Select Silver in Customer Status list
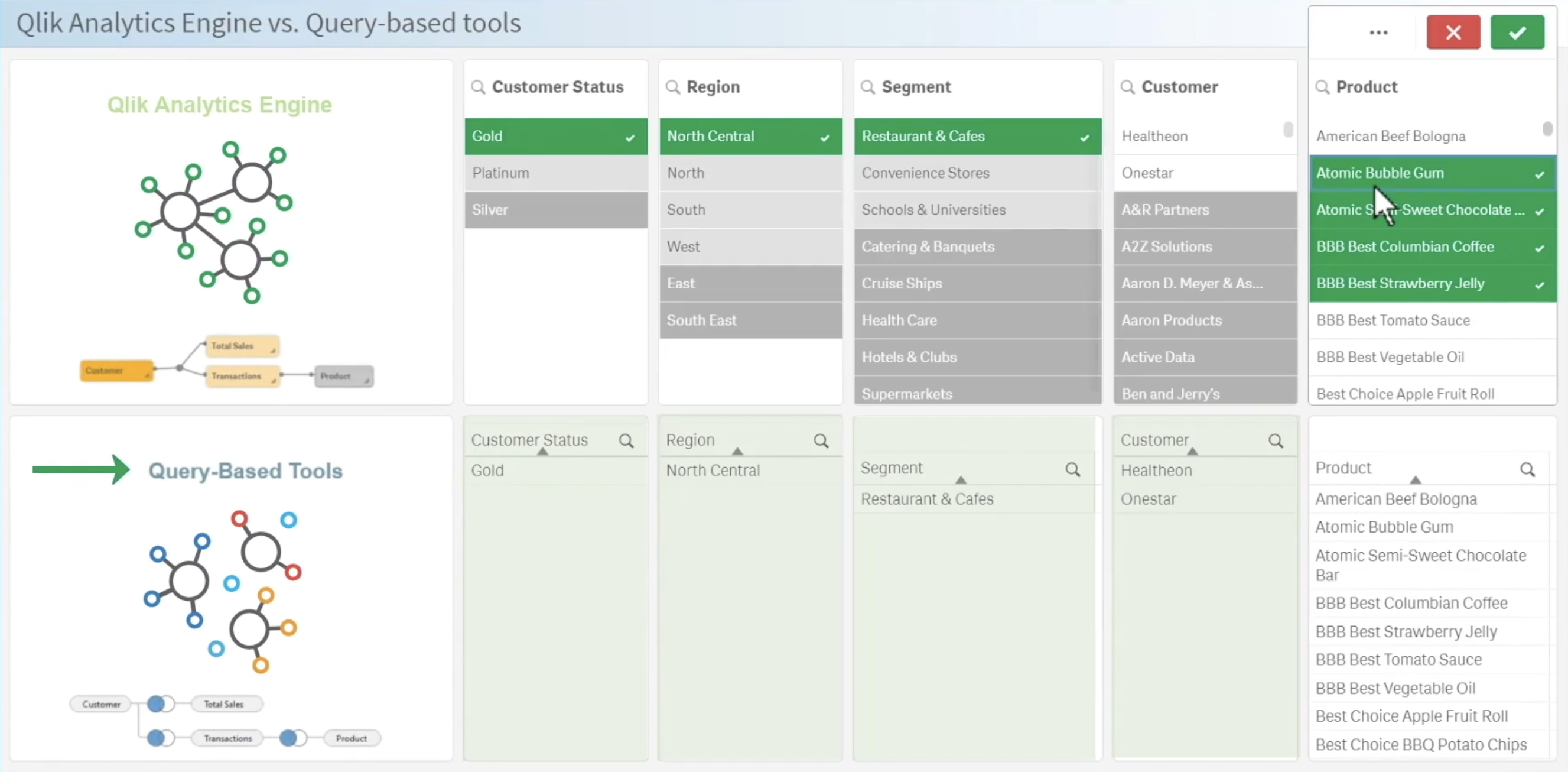 (553, 209)
